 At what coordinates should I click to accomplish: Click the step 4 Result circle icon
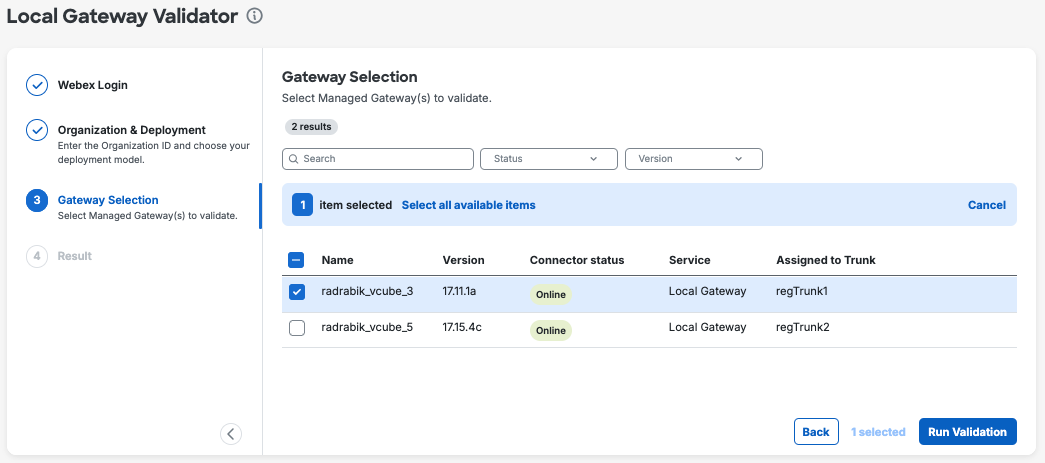pos(37,256)
